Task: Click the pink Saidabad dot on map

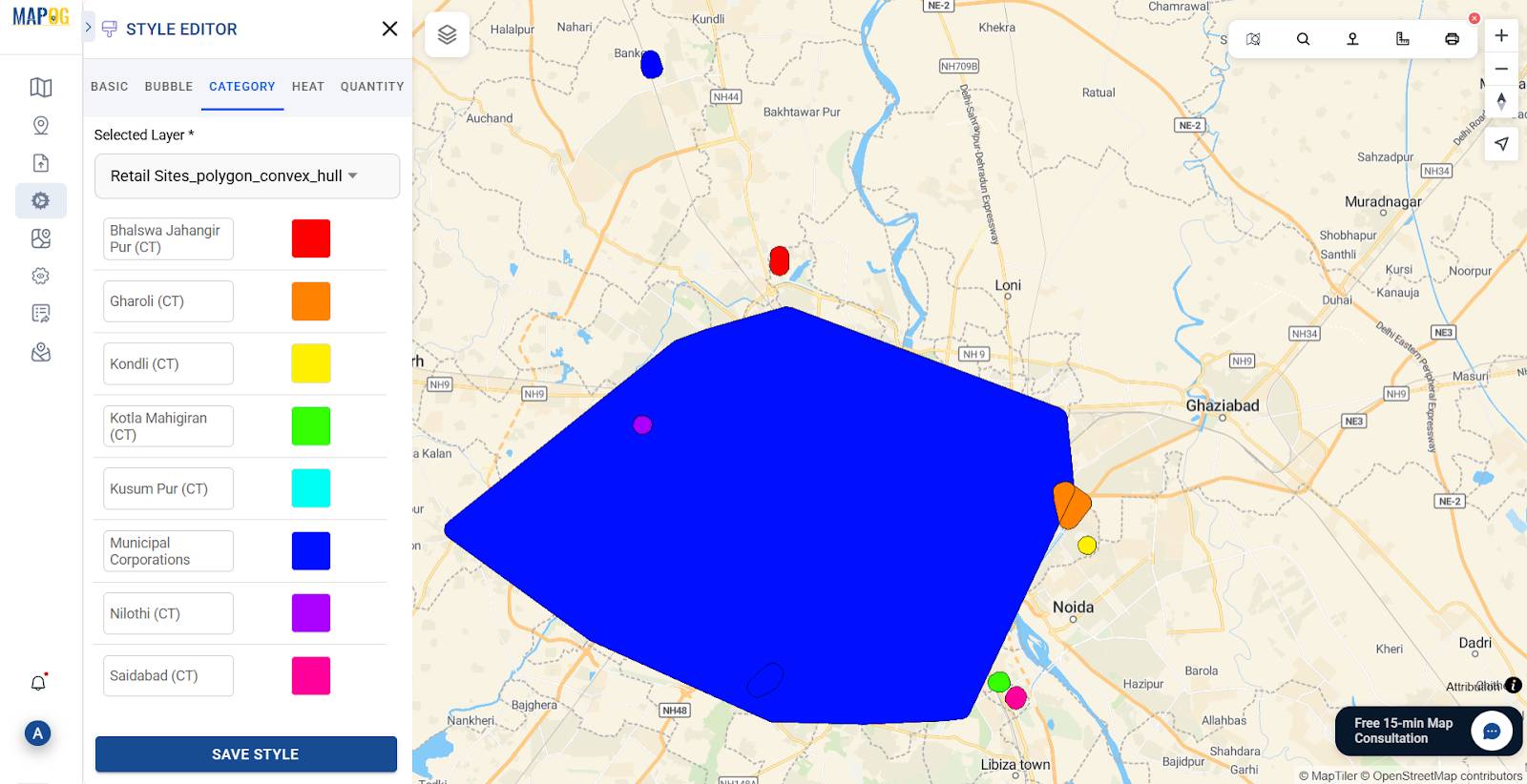Action: [x=1016, y=698]
